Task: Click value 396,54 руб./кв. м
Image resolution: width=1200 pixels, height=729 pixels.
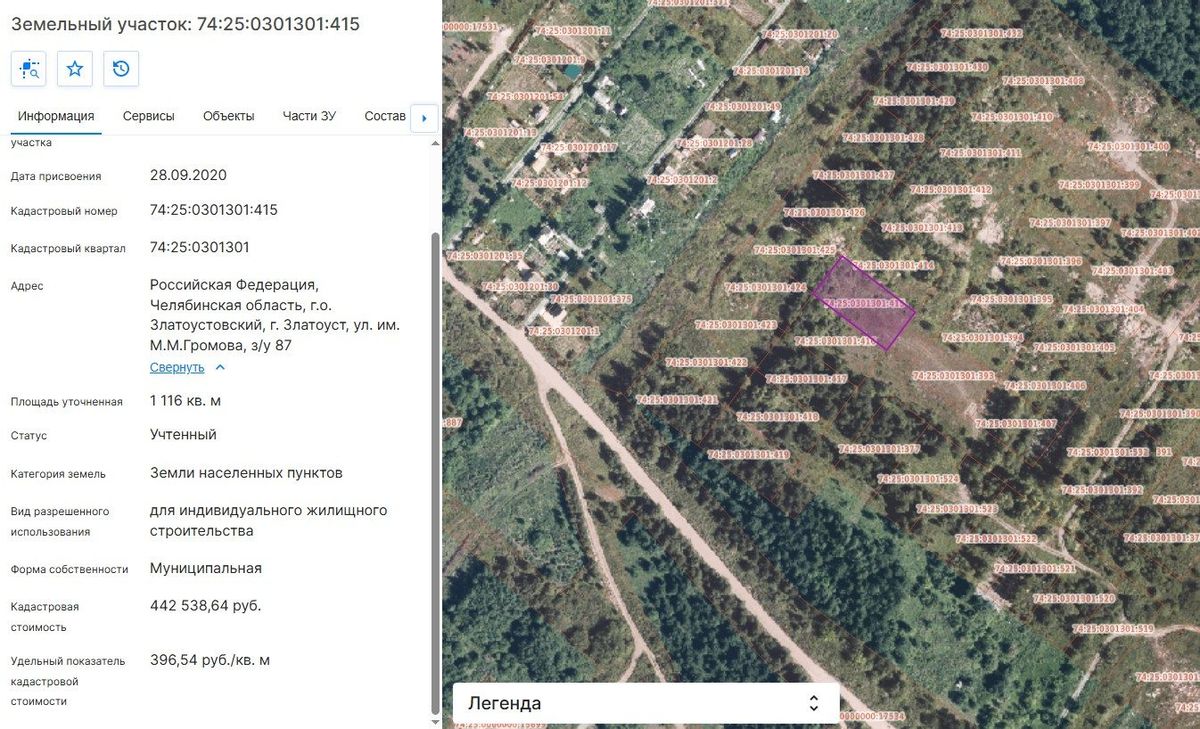Action: tap(210, 660)
